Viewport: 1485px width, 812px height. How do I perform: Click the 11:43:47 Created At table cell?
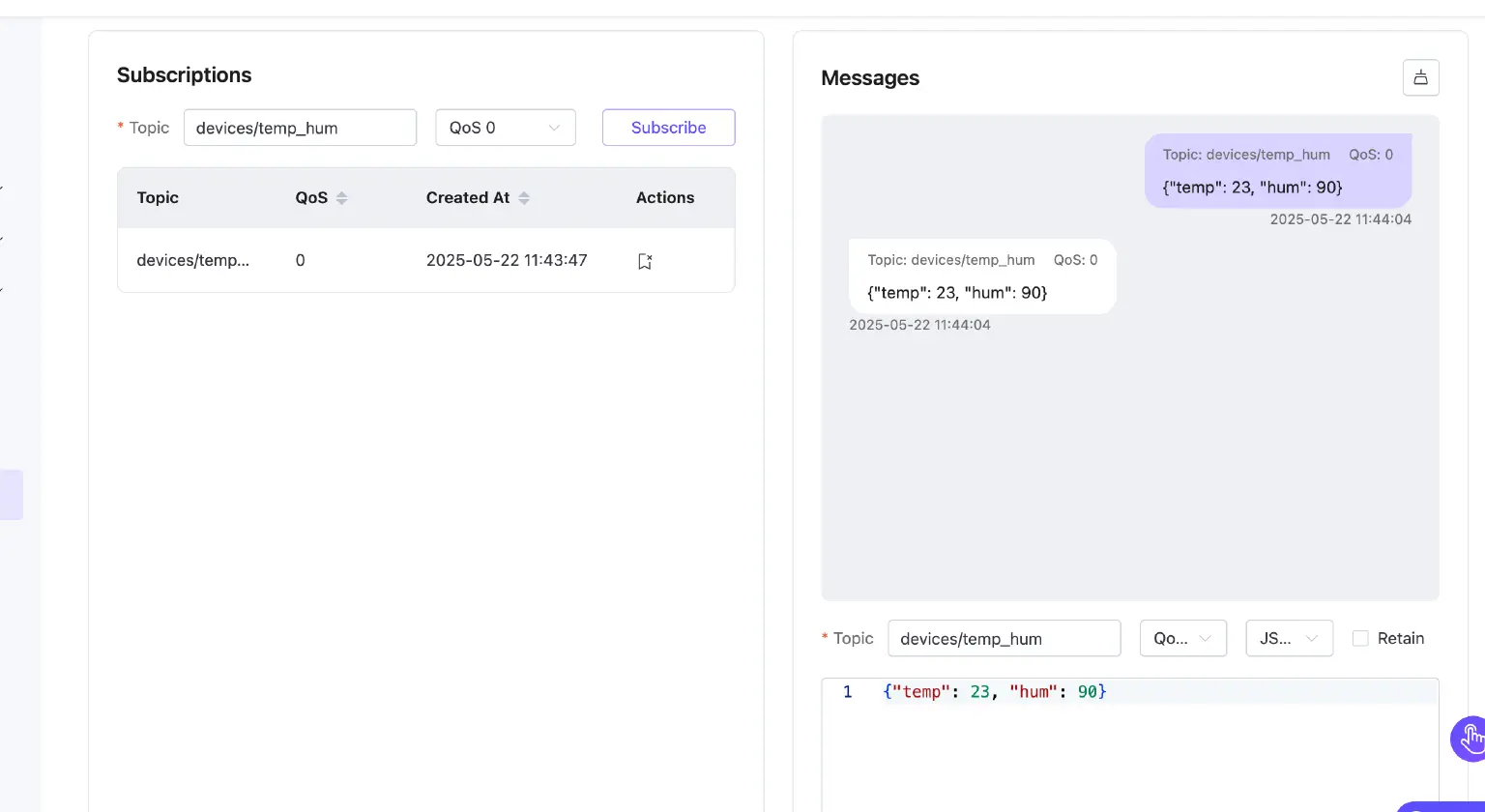(507, 260)
